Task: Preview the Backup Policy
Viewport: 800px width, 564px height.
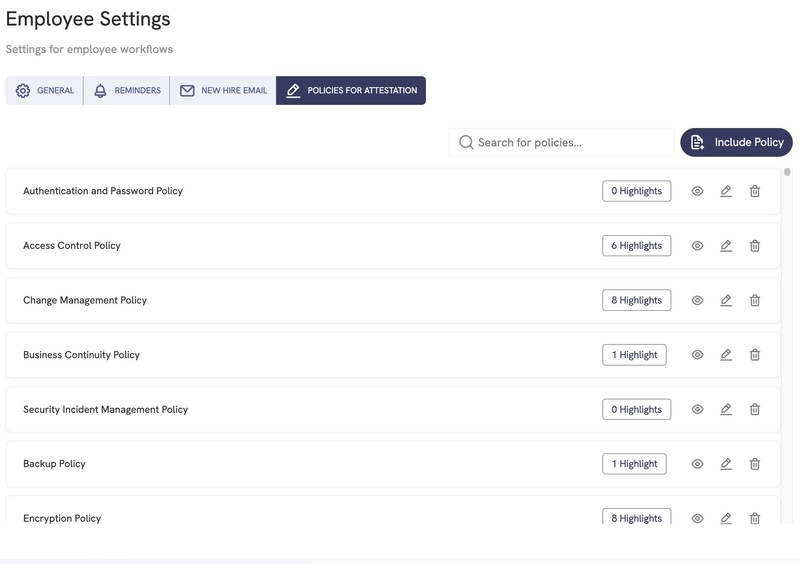Action: [697, 464]
